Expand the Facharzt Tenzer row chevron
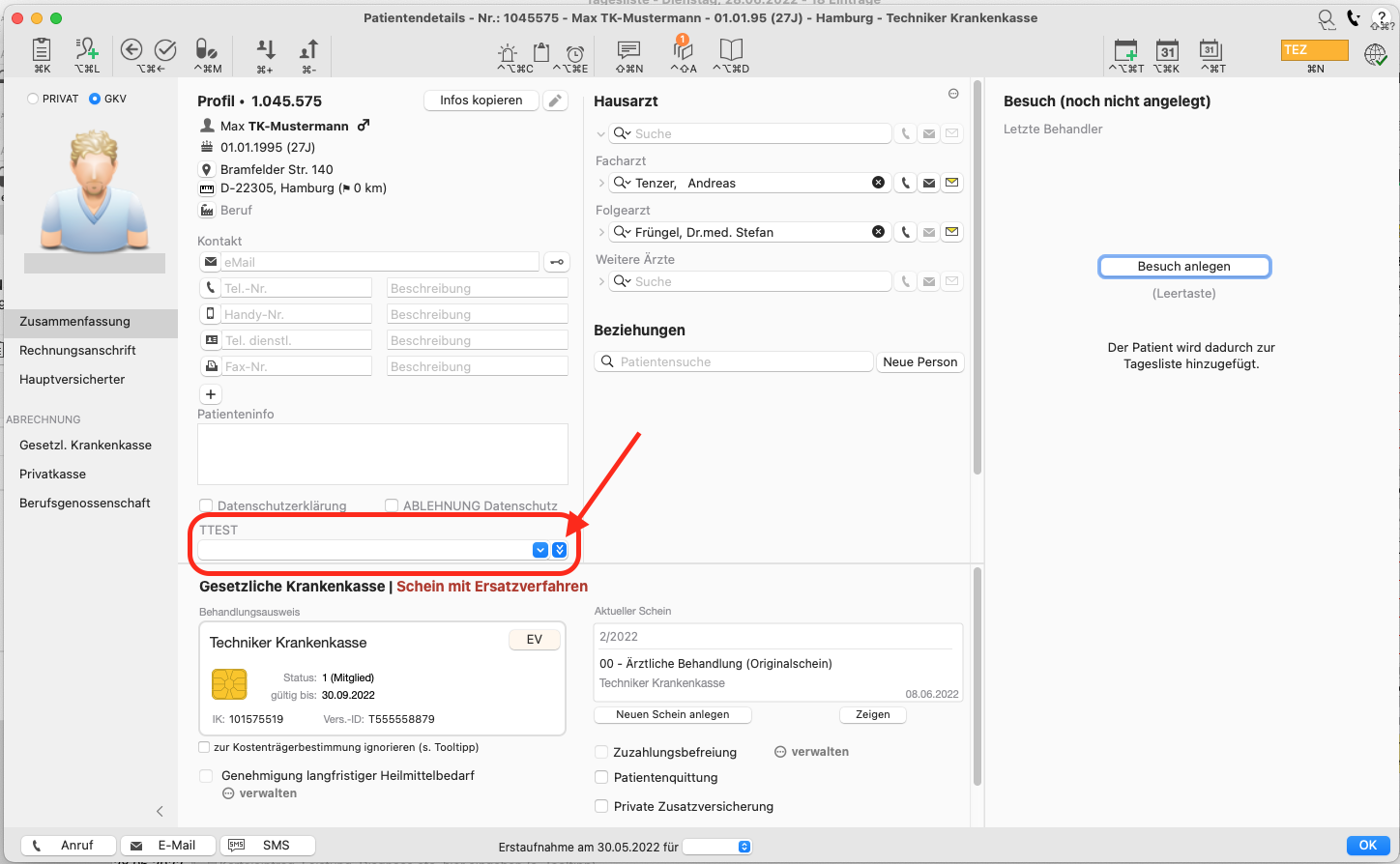The image size is (1400, 864). (x=601, y=183)
